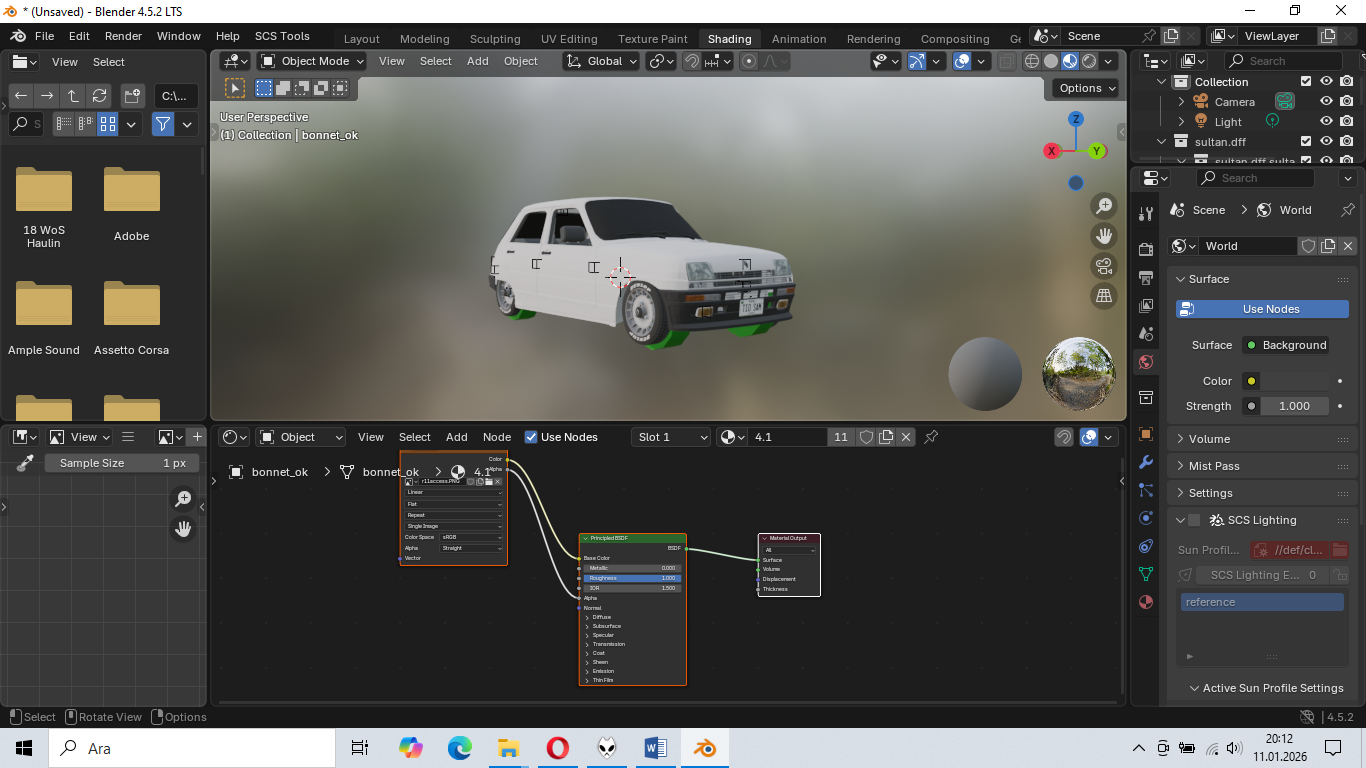Image resolution: width=1366 pixels, height=768 pixels.
Task: Hide the Camera object in the outliner
Action: point(1326,102)
